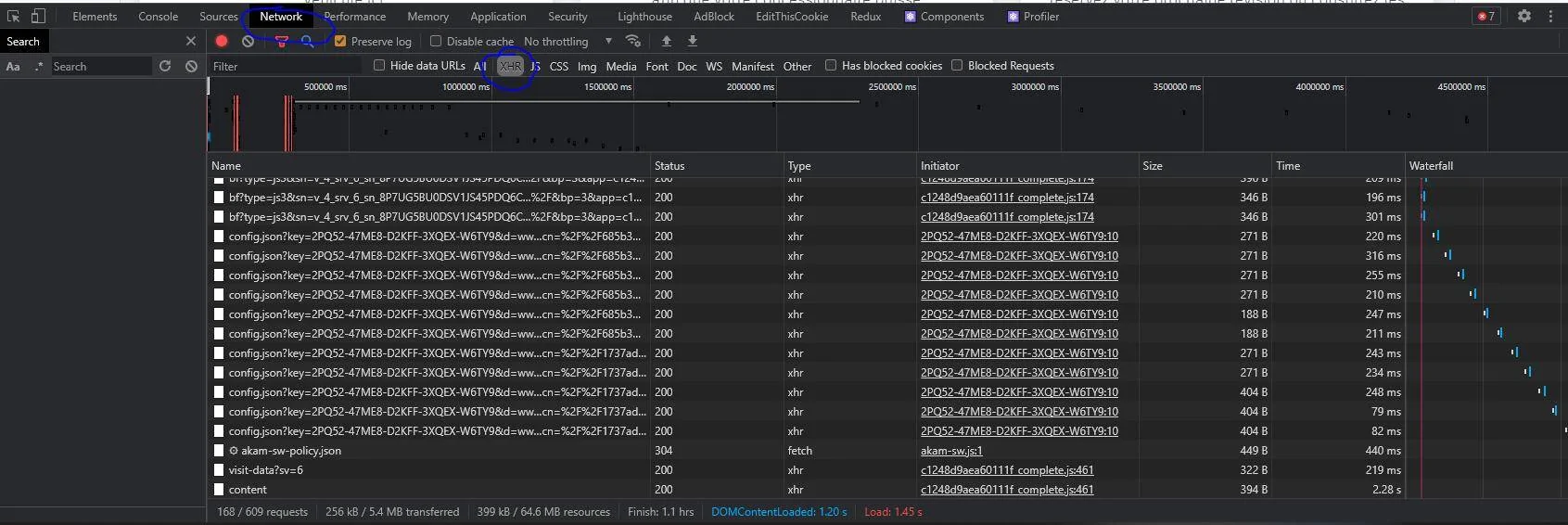Open the Memory tab
This screenshot has height=525, width=1568.
point(427,17)
